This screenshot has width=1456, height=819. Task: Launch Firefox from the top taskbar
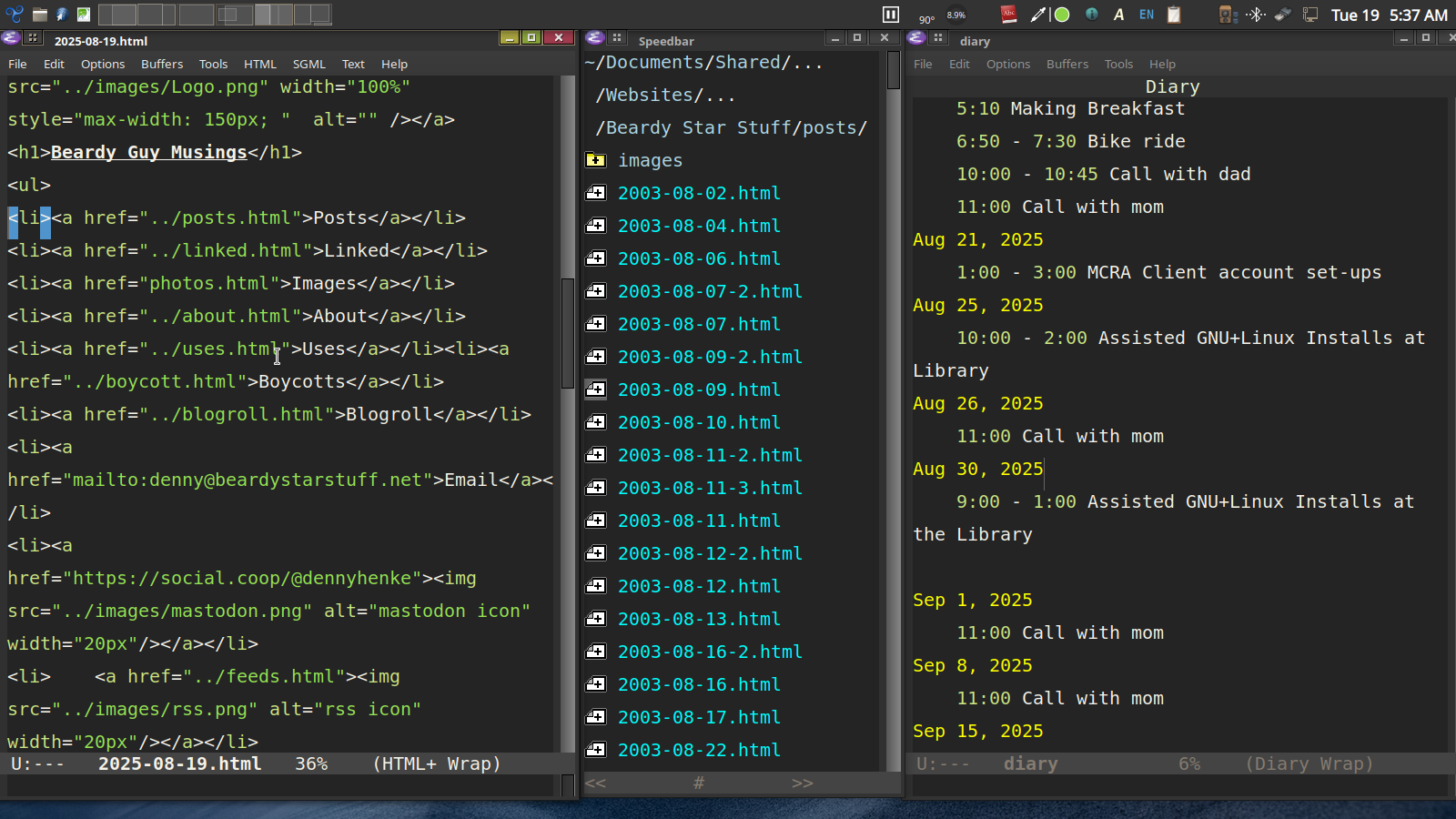(62, 14)
